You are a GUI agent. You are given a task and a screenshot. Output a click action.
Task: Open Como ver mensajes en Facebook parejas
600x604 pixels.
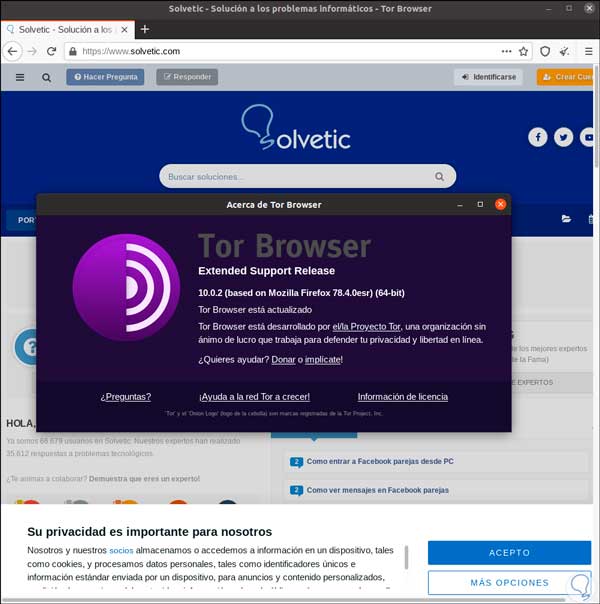coord(378,490)
